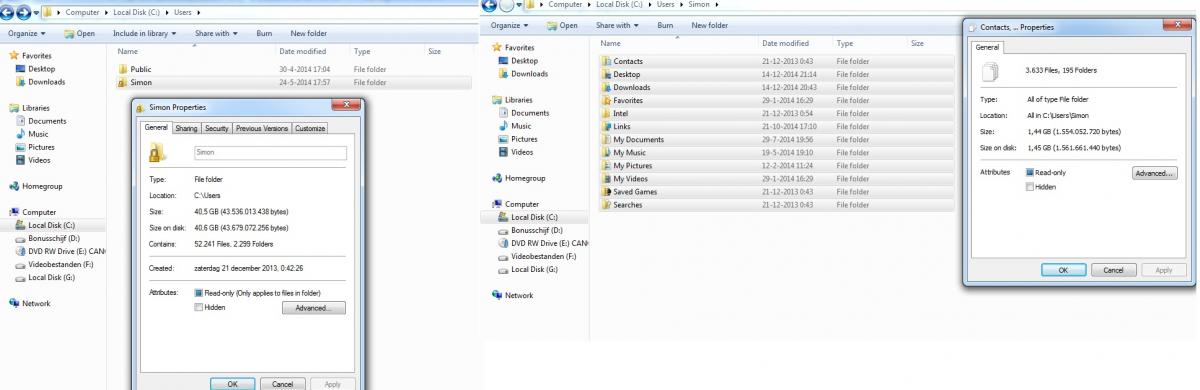Select General tab in Contacts Properties

(x=987, y=47)
